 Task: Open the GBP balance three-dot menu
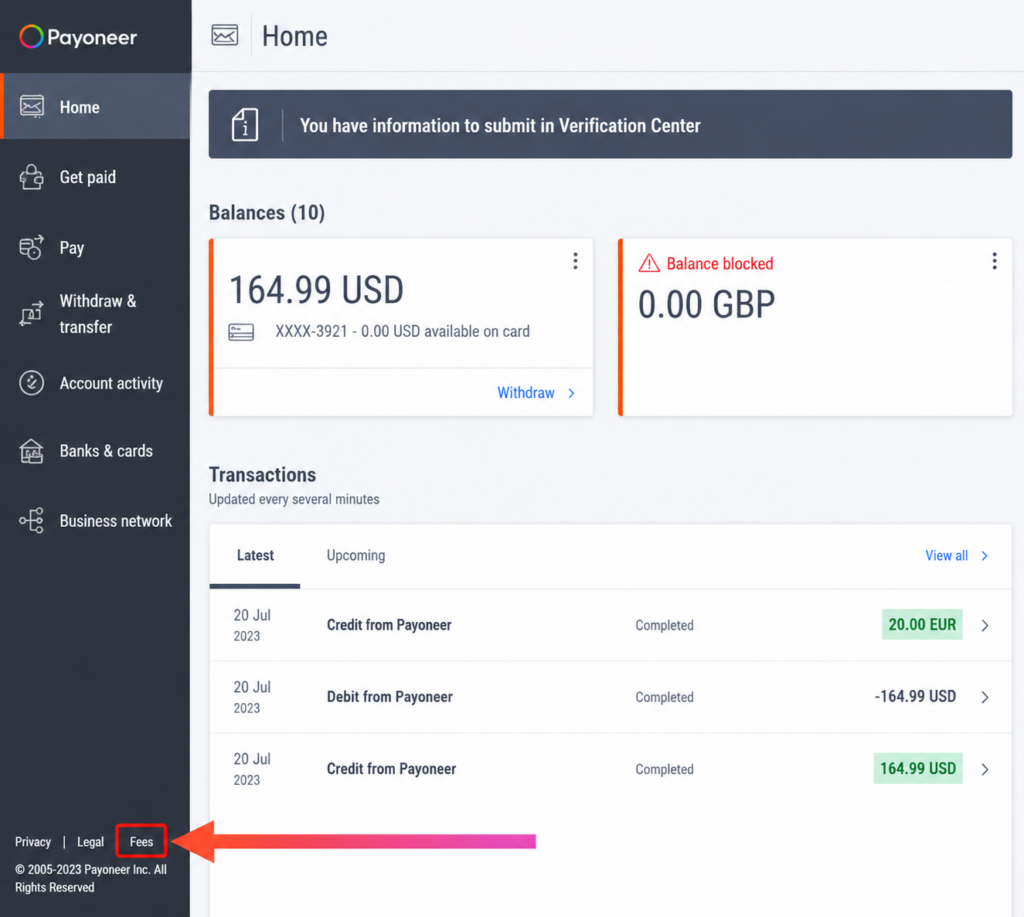click(x=995, y=261)
